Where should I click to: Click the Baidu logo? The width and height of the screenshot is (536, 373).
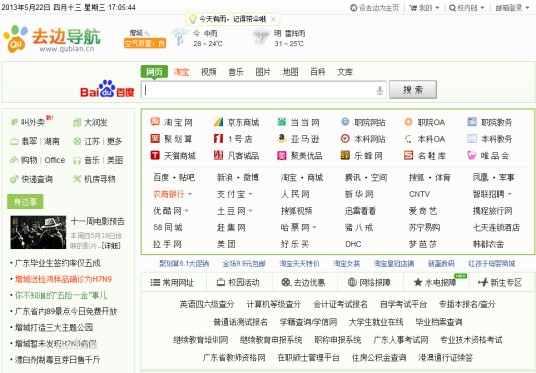107,89
